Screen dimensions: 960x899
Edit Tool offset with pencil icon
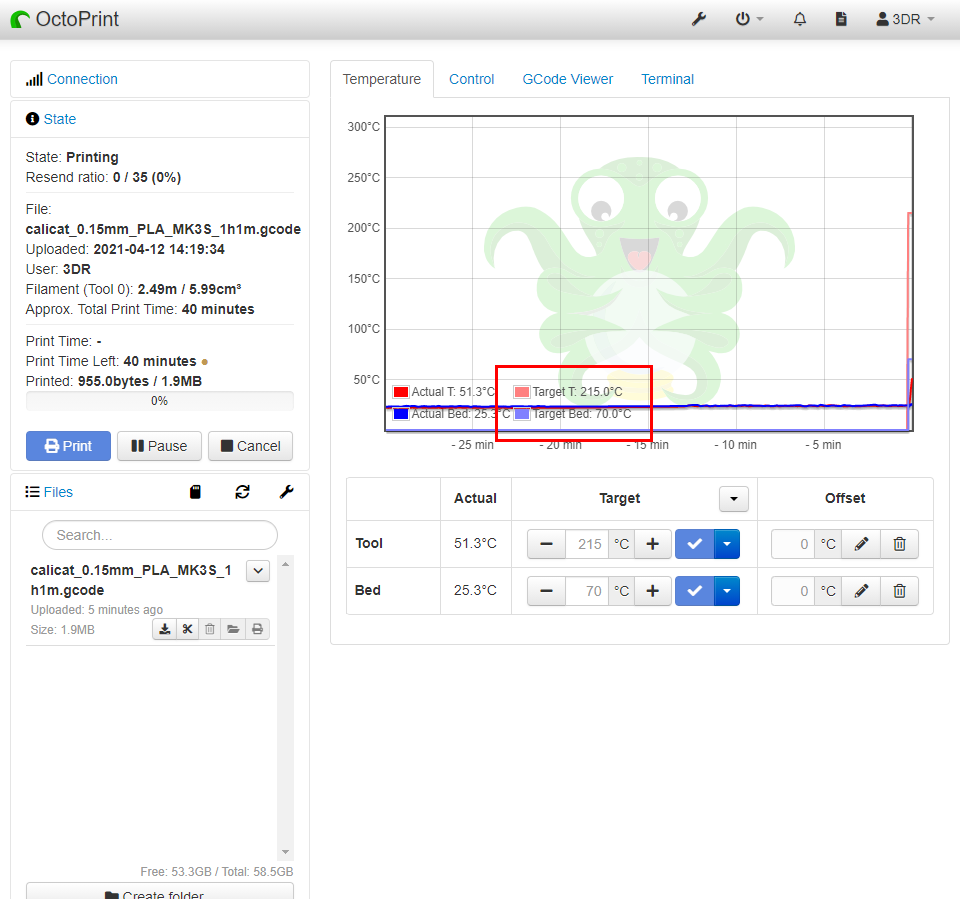tap(861, 544)
